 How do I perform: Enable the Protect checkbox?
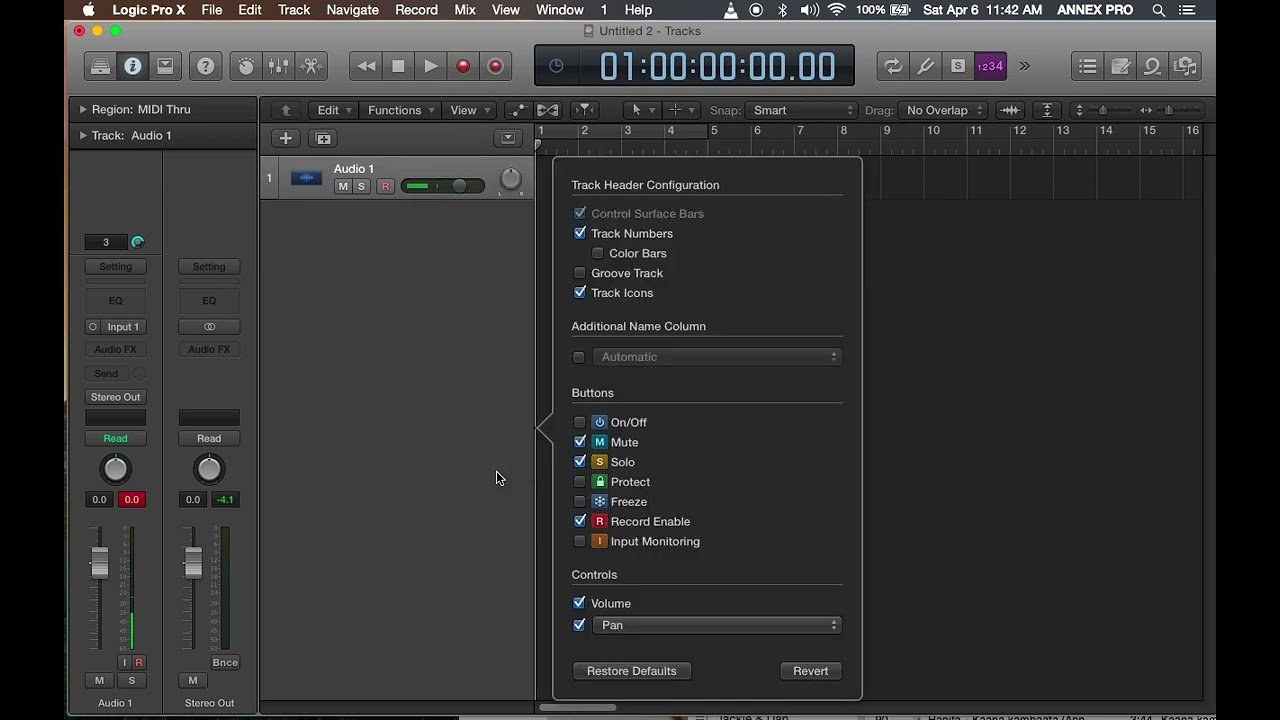(580, 482)
